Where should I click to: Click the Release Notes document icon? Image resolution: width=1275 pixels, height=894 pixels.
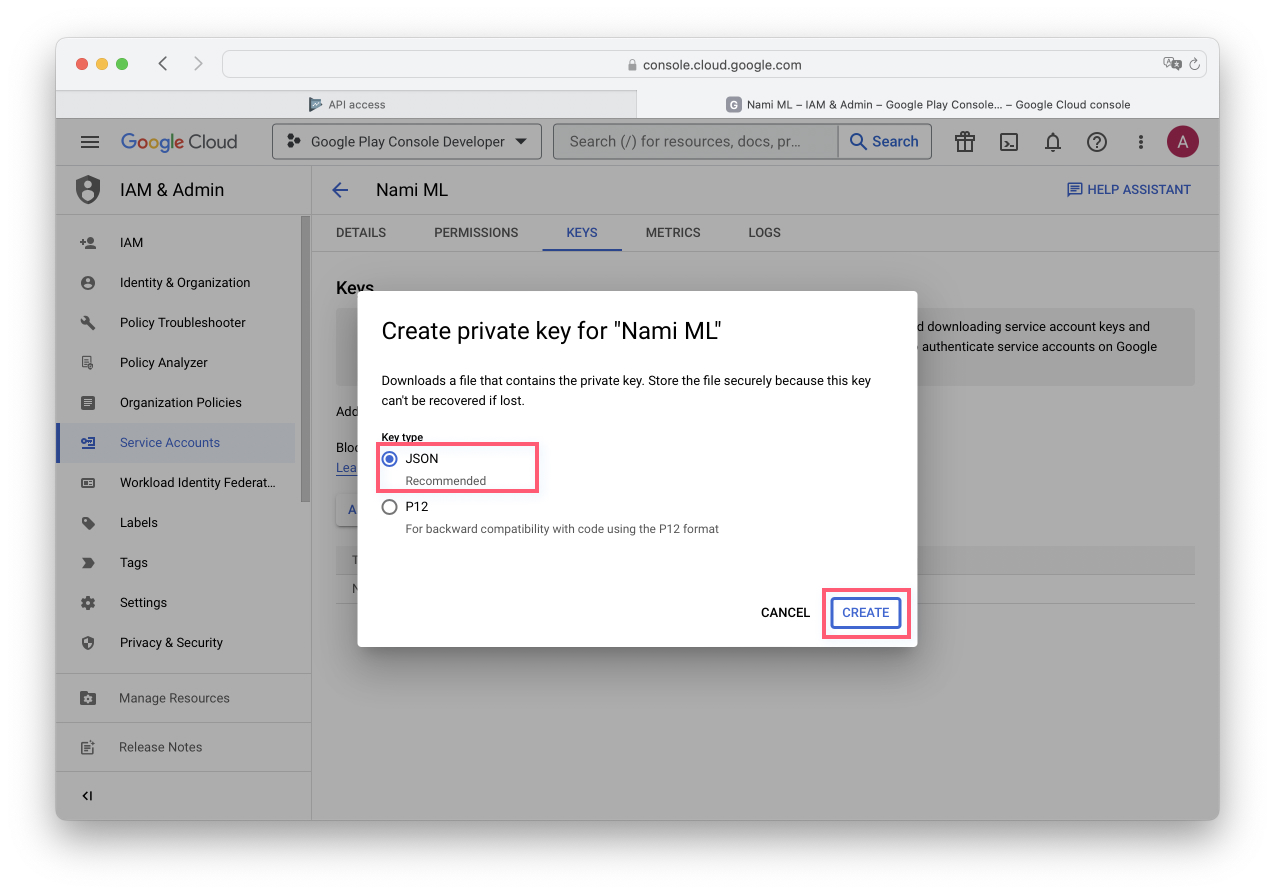[x=88, y=747]
